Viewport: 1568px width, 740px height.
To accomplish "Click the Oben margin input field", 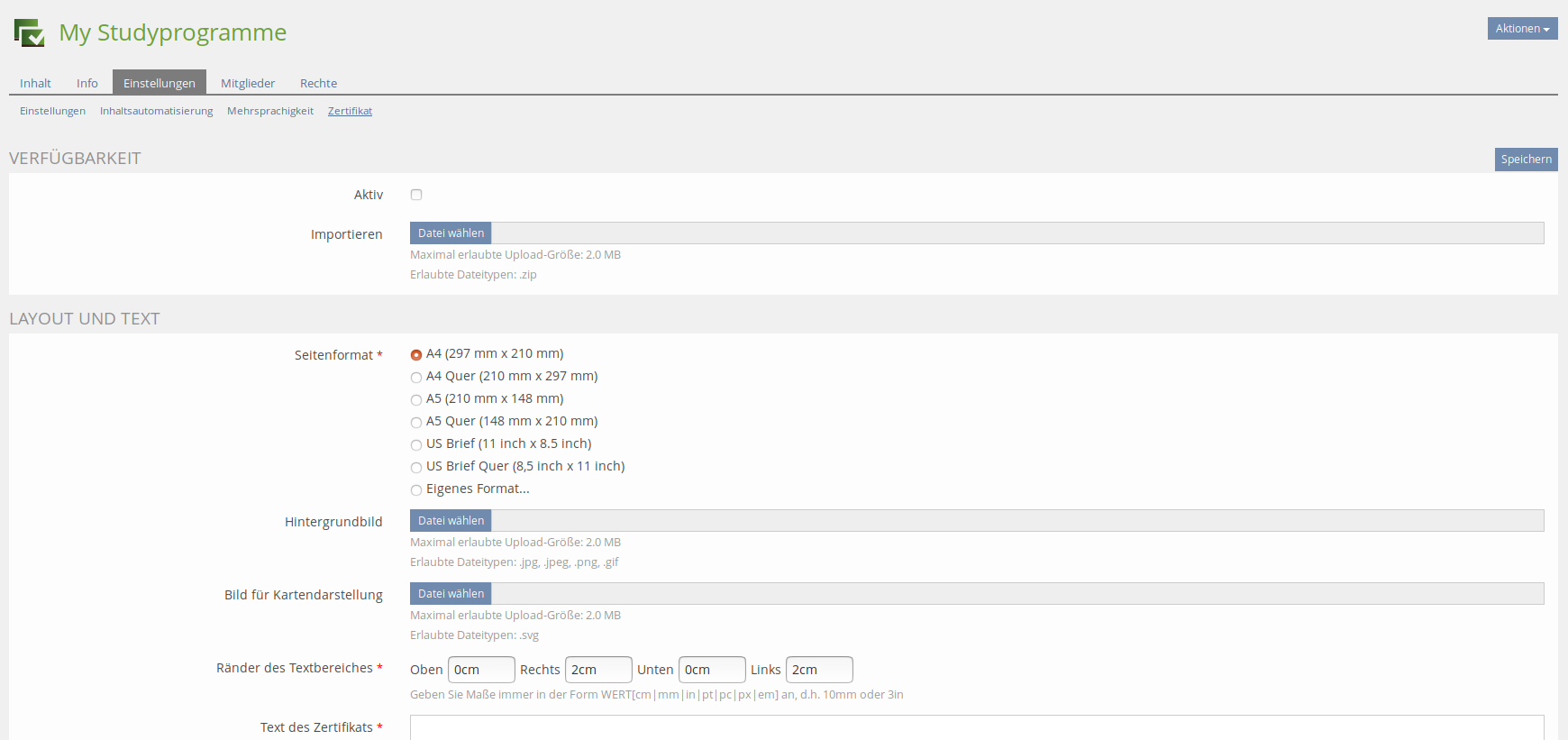I will pos(481,670).
